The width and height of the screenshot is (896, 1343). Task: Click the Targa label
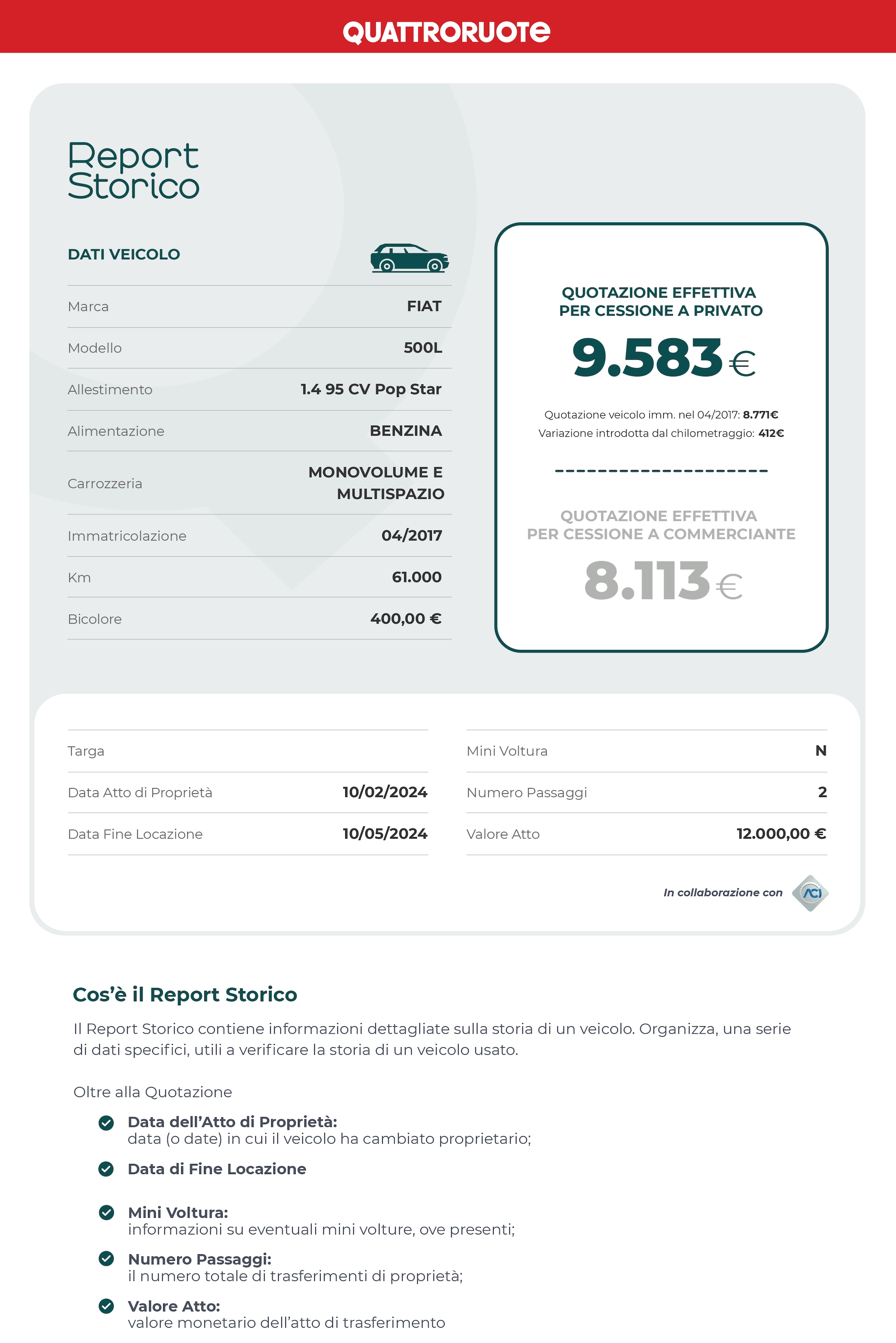click(86, 751)
